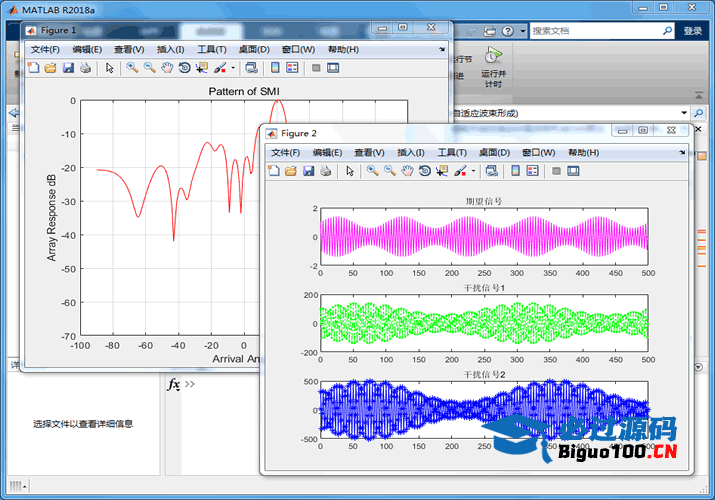Toggle Brush data tool in Figure 1
This screenshot has height=500, width=715.
coord(220,68)
